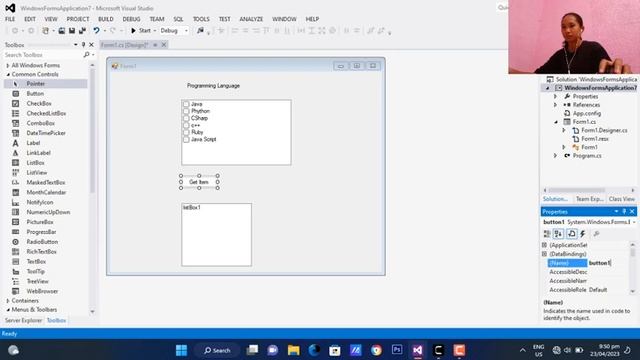This screenshot has width=640, height=360.
Task: Click the Start debugging button
Action: click(x=140, y=31)
